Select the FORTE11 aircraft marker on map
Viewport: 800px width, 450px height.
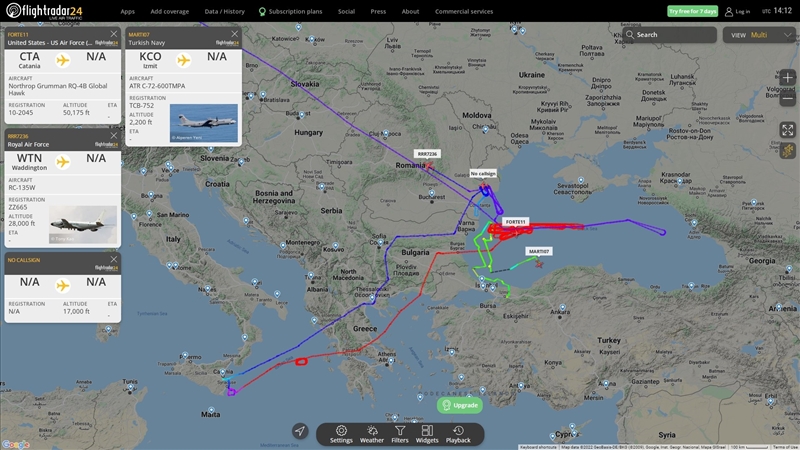516,233
